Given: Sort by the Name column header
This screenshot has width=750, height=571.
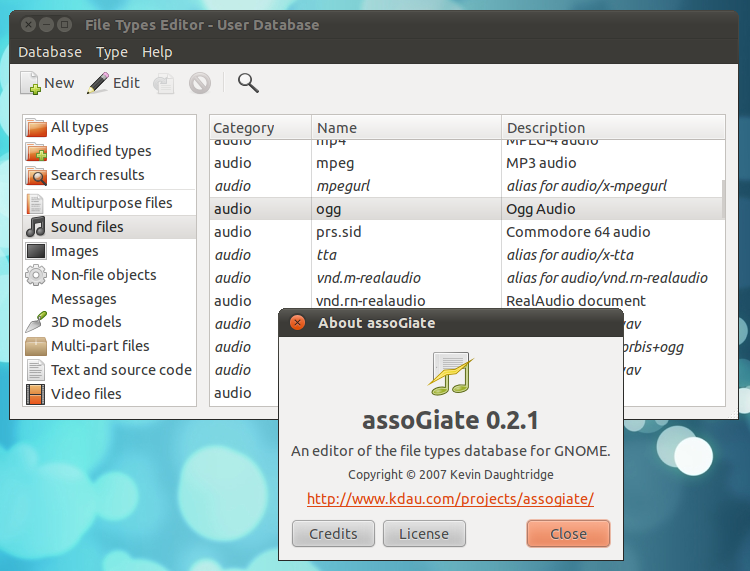Looking at the screenshot, I should [x=407, y=128].
